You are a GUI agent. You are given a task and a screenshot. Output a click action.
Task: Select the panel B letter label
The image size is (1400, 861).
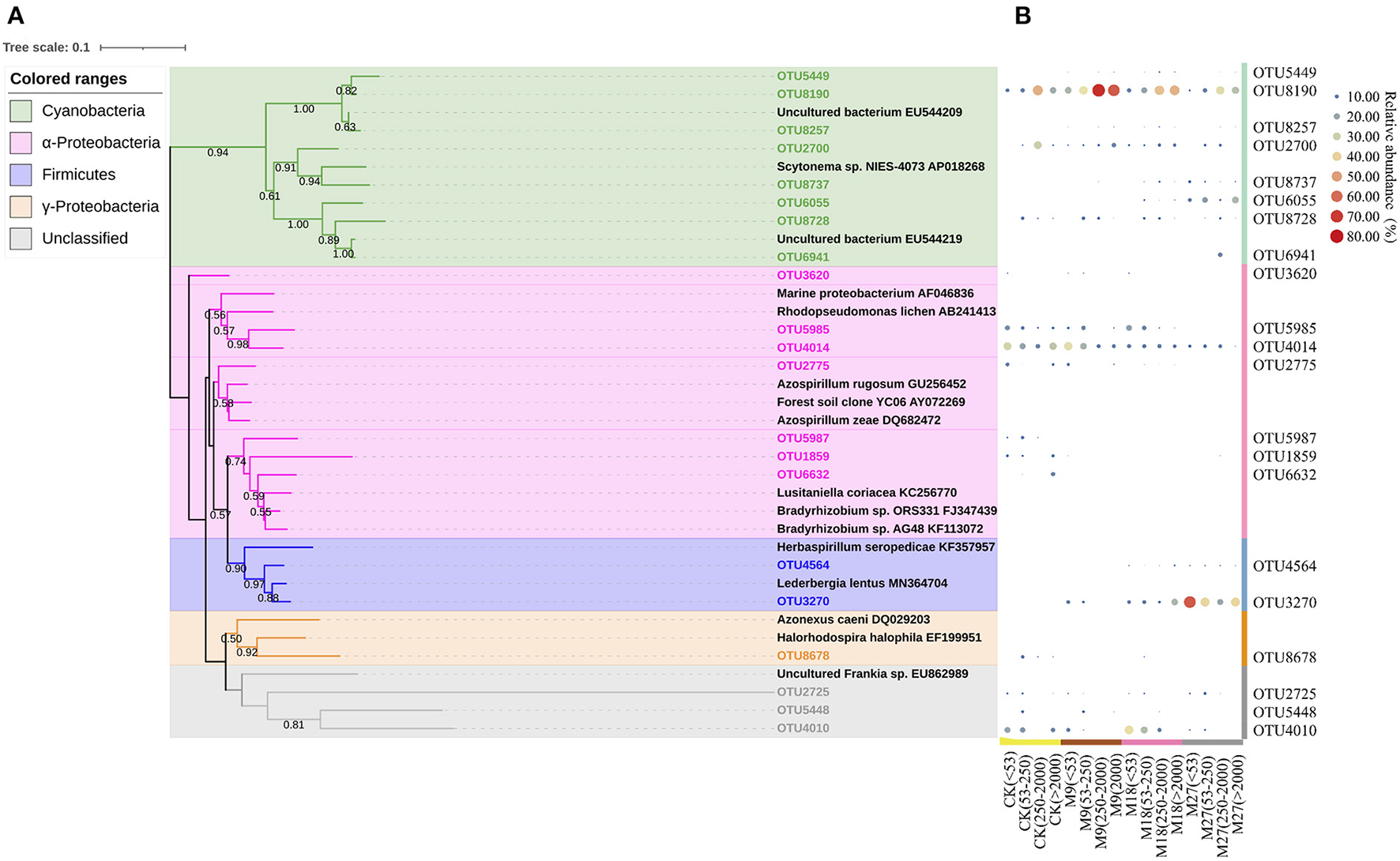coord(1023,15)
